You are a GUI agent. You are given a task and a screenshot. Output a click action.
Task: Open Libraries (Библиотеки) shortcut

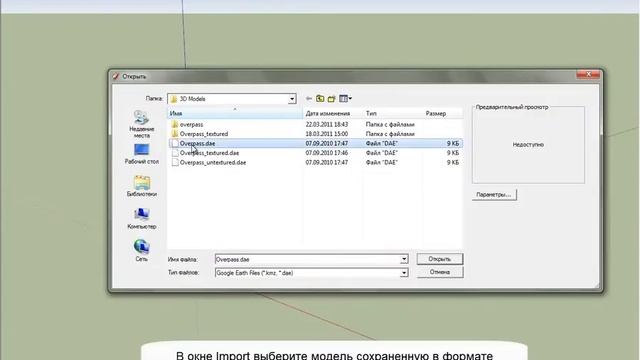142,186
